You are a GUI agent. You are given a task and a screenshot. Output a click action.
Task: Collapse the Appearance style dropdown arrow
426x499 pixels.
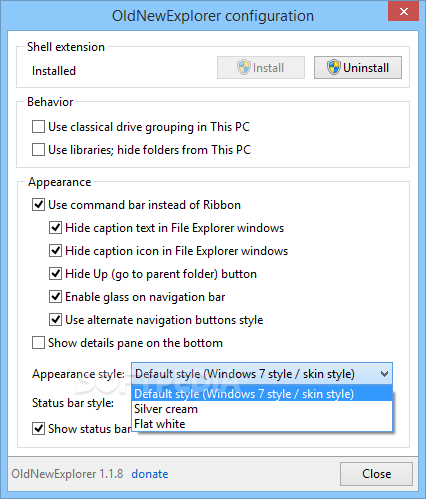pyautogui.click(x=384, y=374)
